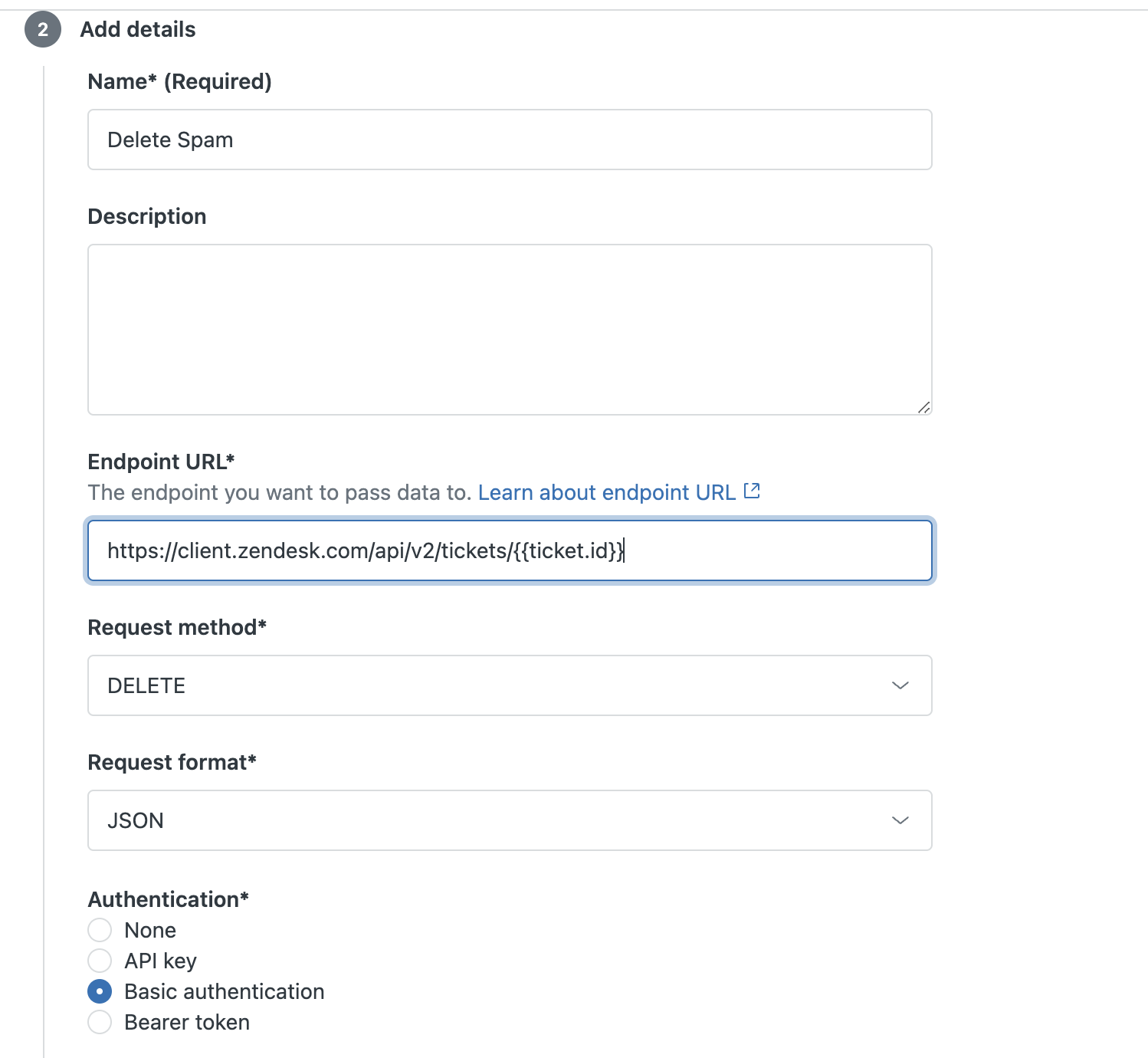Open the Learn about endpoint URL link
The image size is (1148, 1058).
point(607,492)
